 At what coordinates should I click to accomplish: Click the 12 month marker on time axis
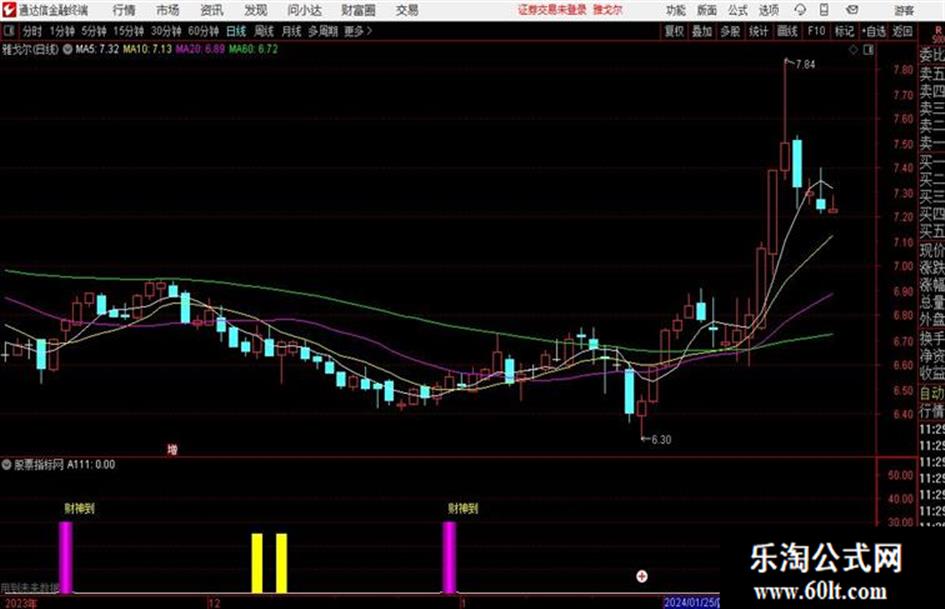[214, 604]
